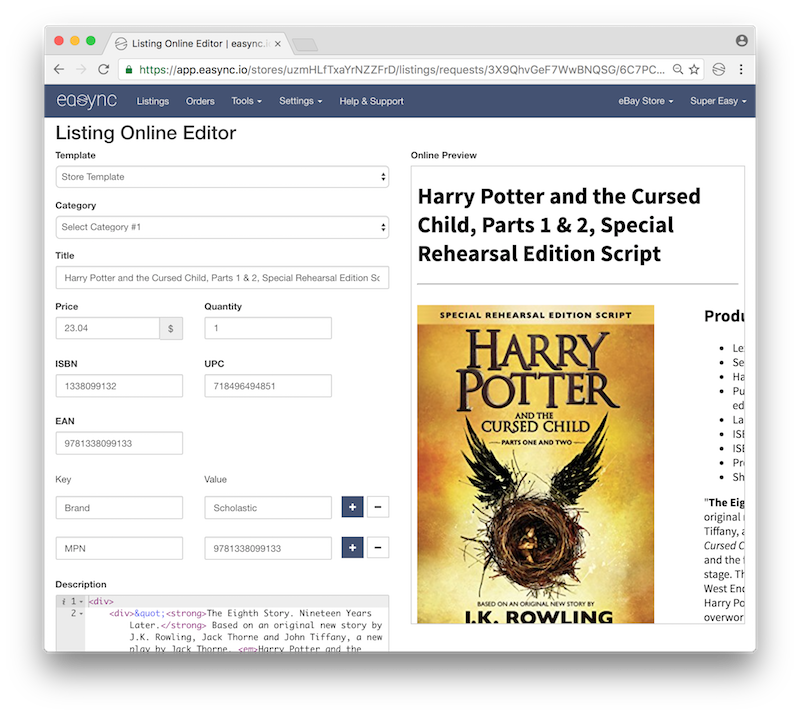
Task: Click the easync extension icon in the toolbar
Action: (719, 69)
